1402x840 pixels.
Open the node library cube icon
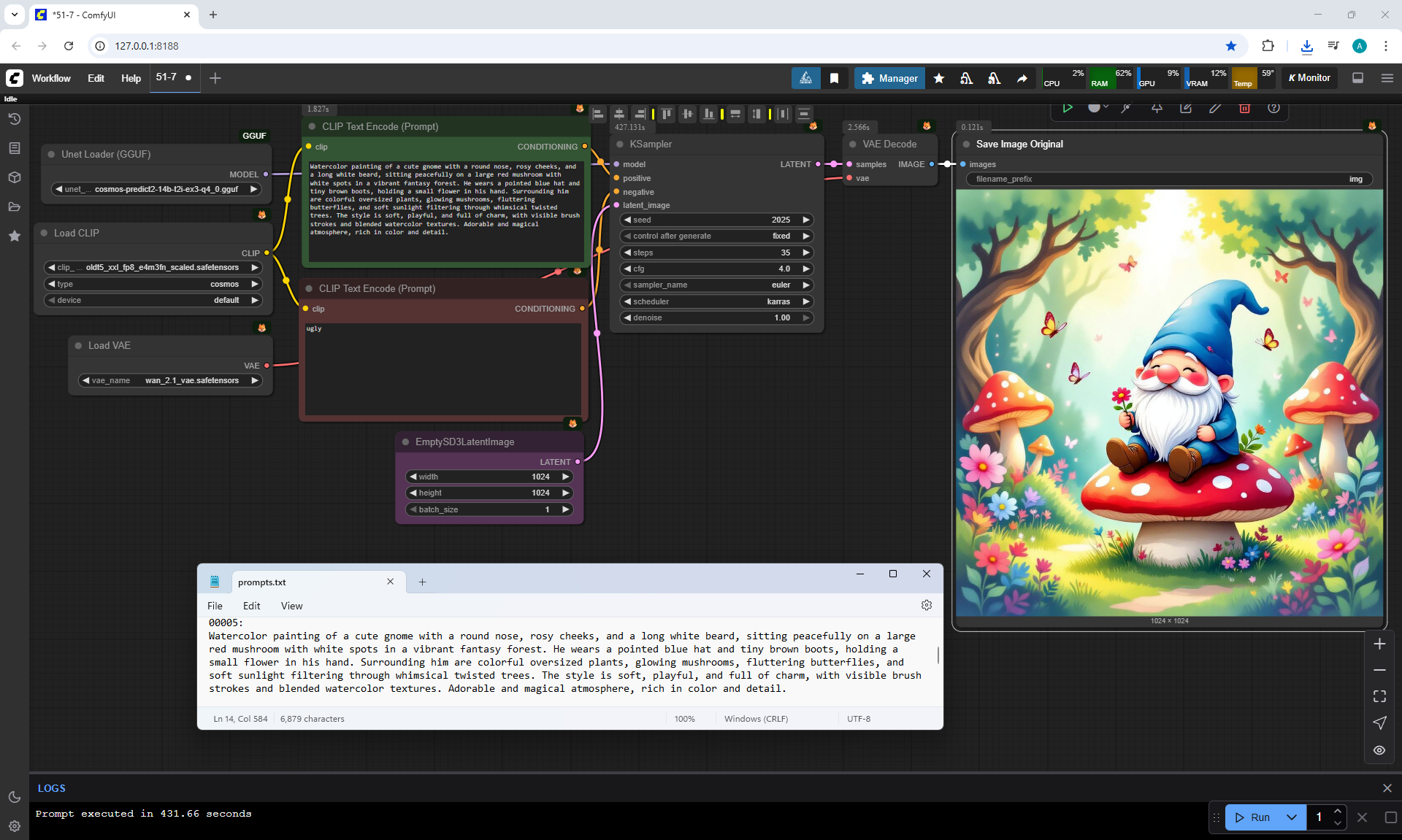pyautogui.click(x=14, y=177)
